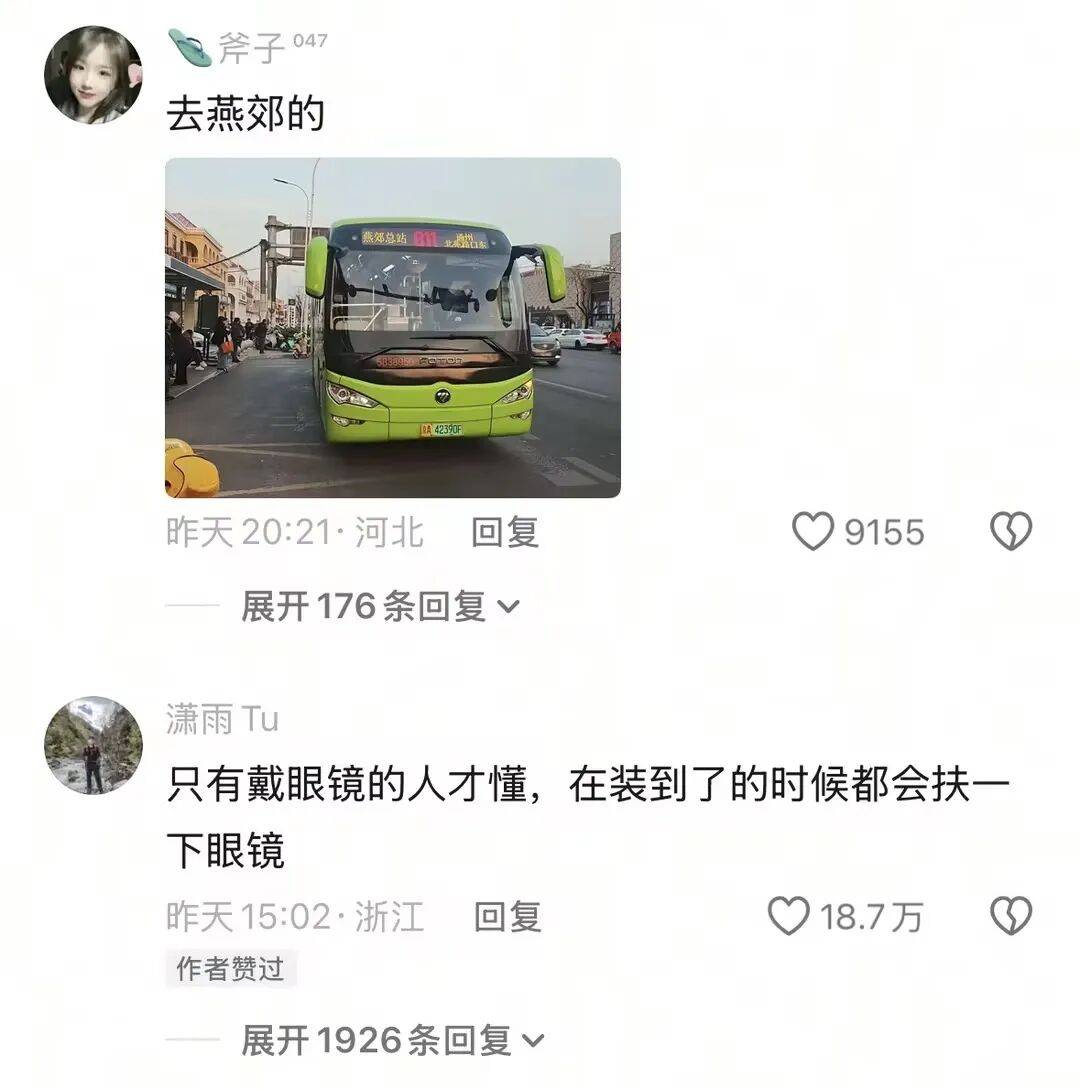Reply to the 去燕郊的 comment
The width and height of the screenshot is (1080, 1089).
coord(505,533)
